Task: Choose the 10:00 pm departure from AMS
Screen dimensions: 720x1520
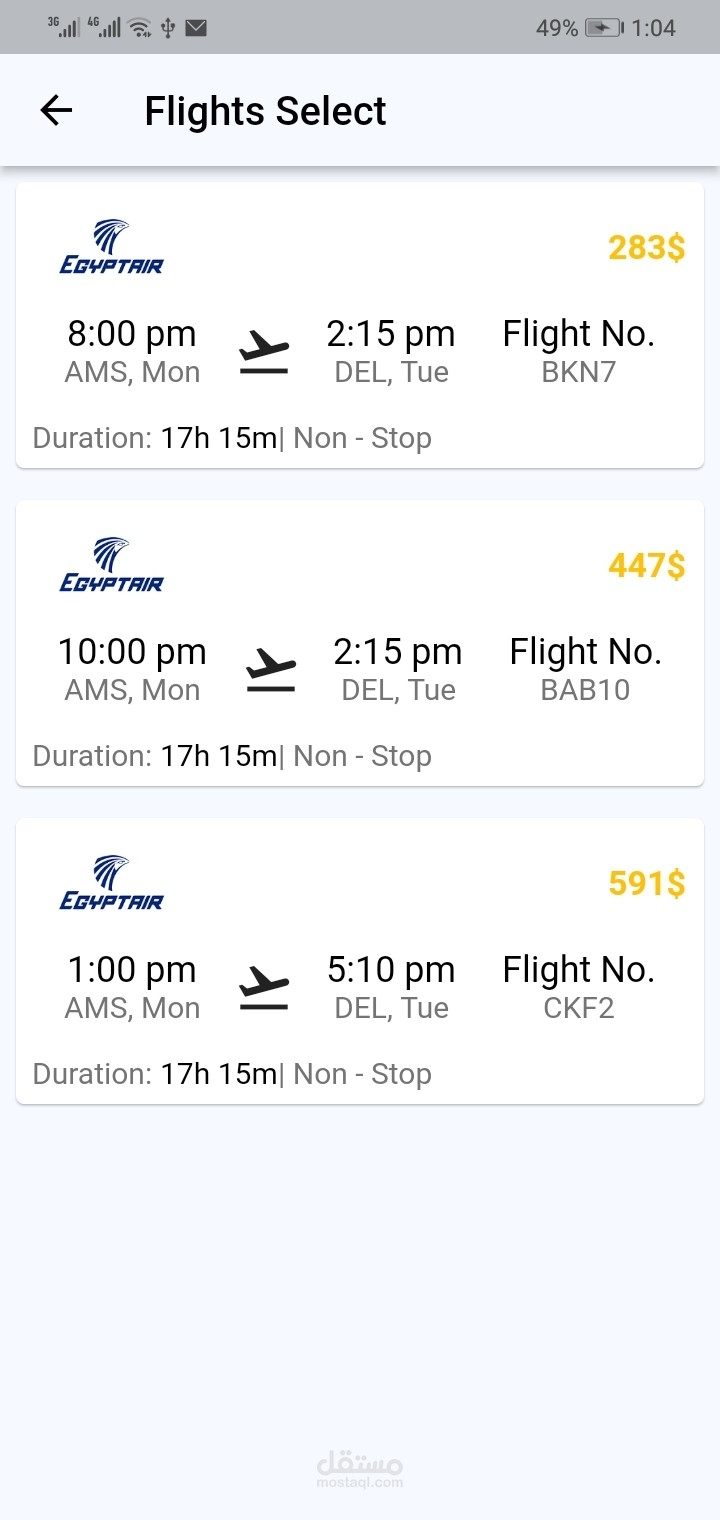Action: point(132,652)
